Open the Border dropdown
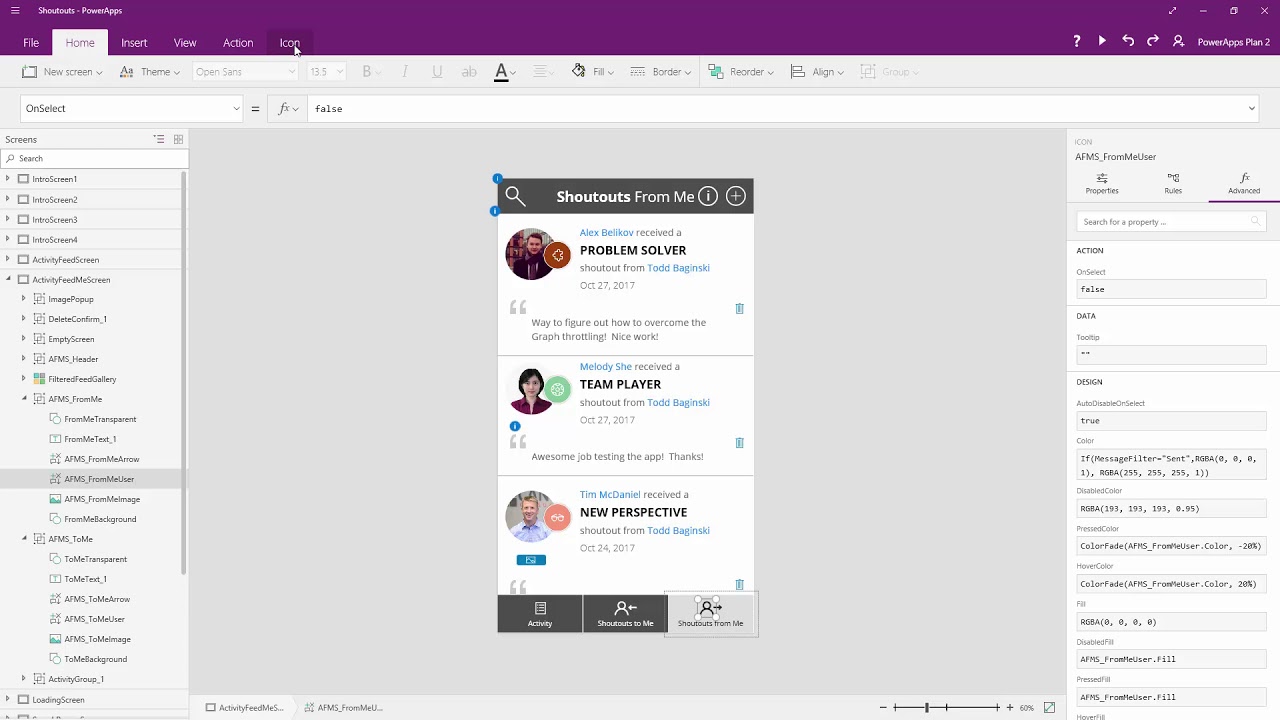 click(660, 72)
